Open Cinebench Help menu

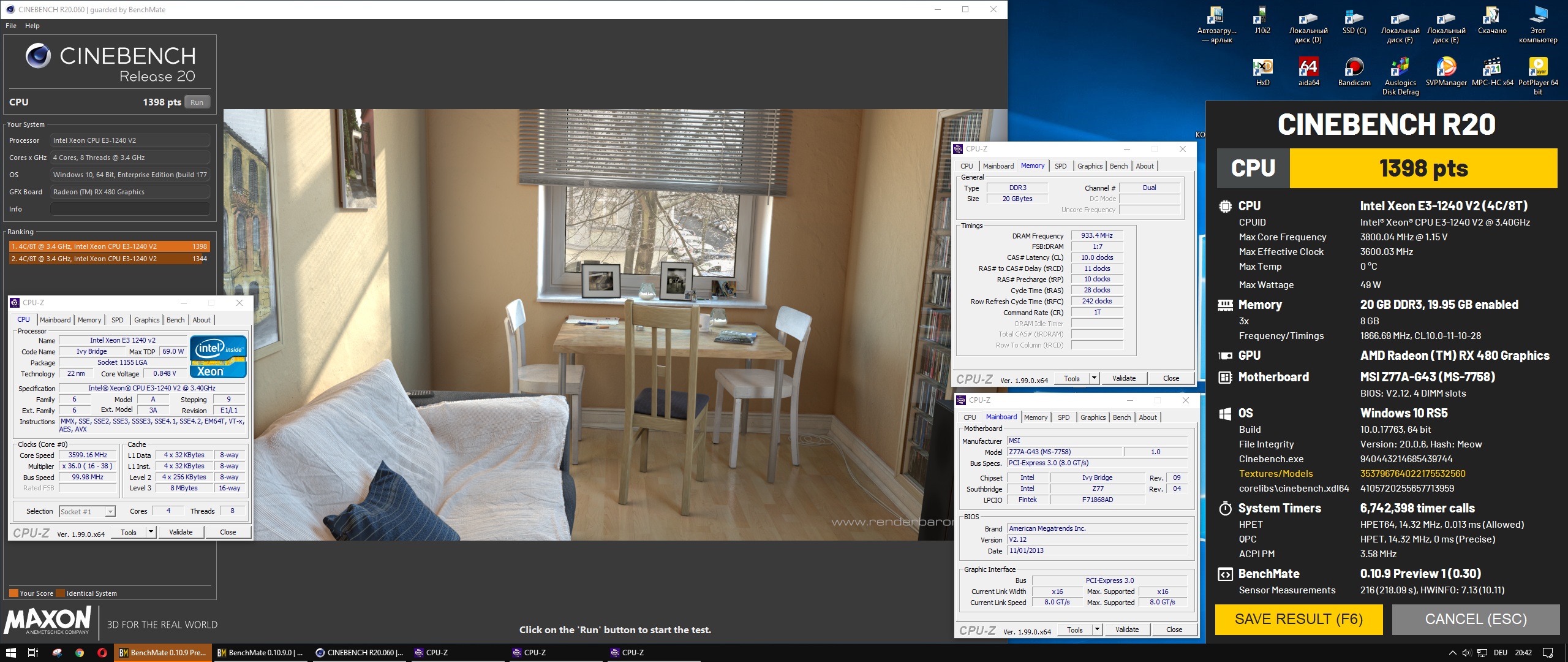[x=32, y=26]
